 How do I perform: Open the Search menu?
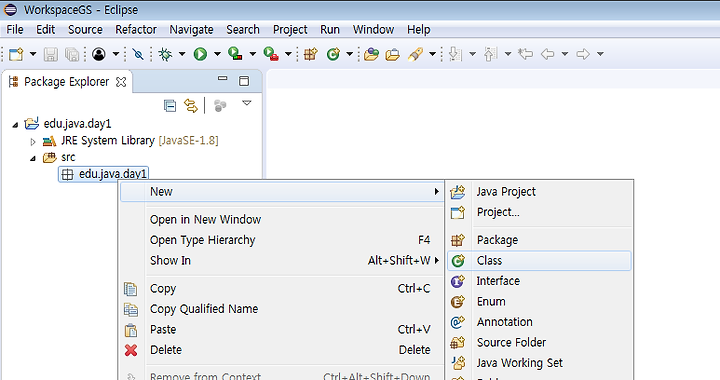[x=243, y=29]
